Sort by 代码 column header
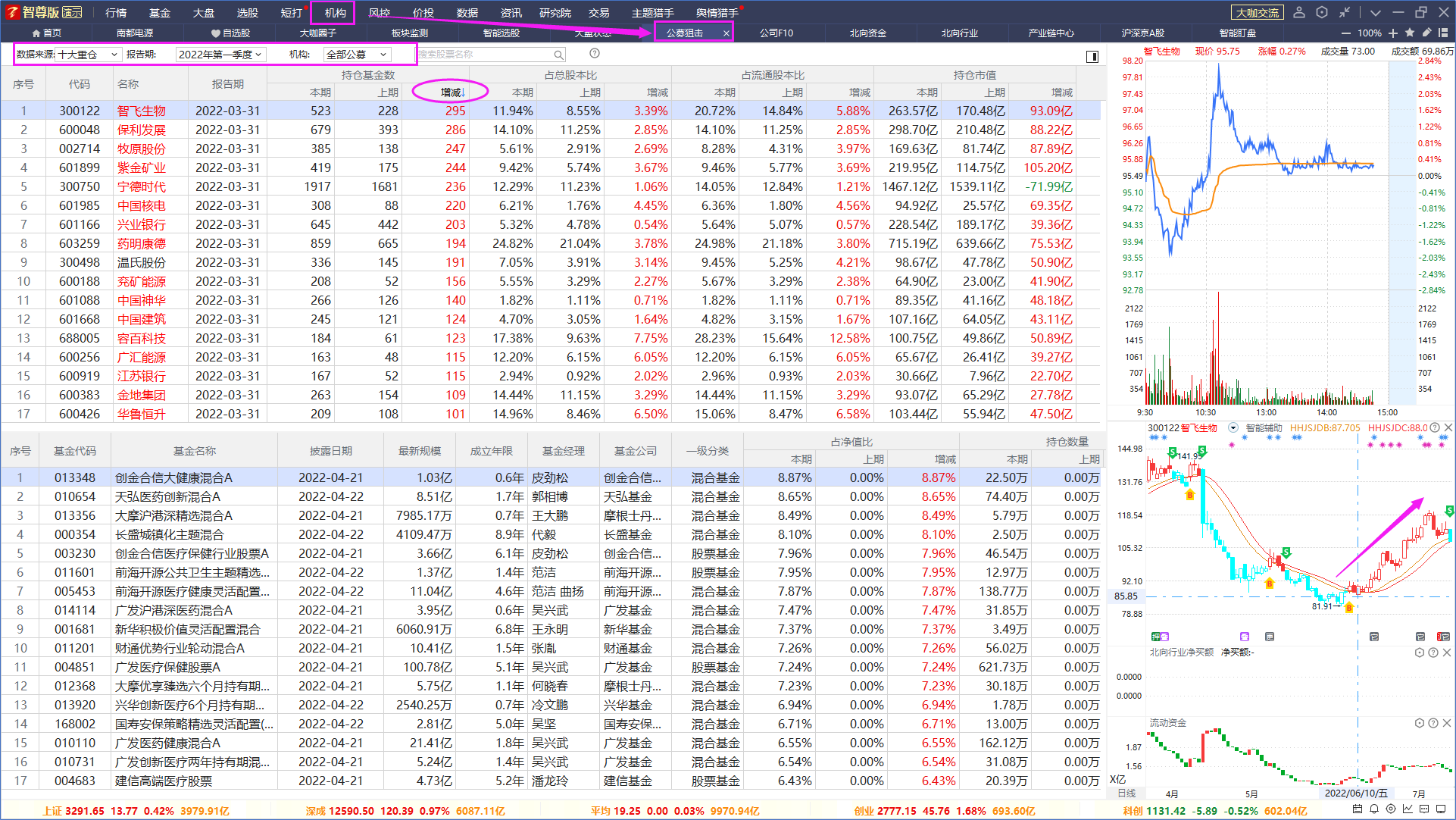 pos(80,84)
